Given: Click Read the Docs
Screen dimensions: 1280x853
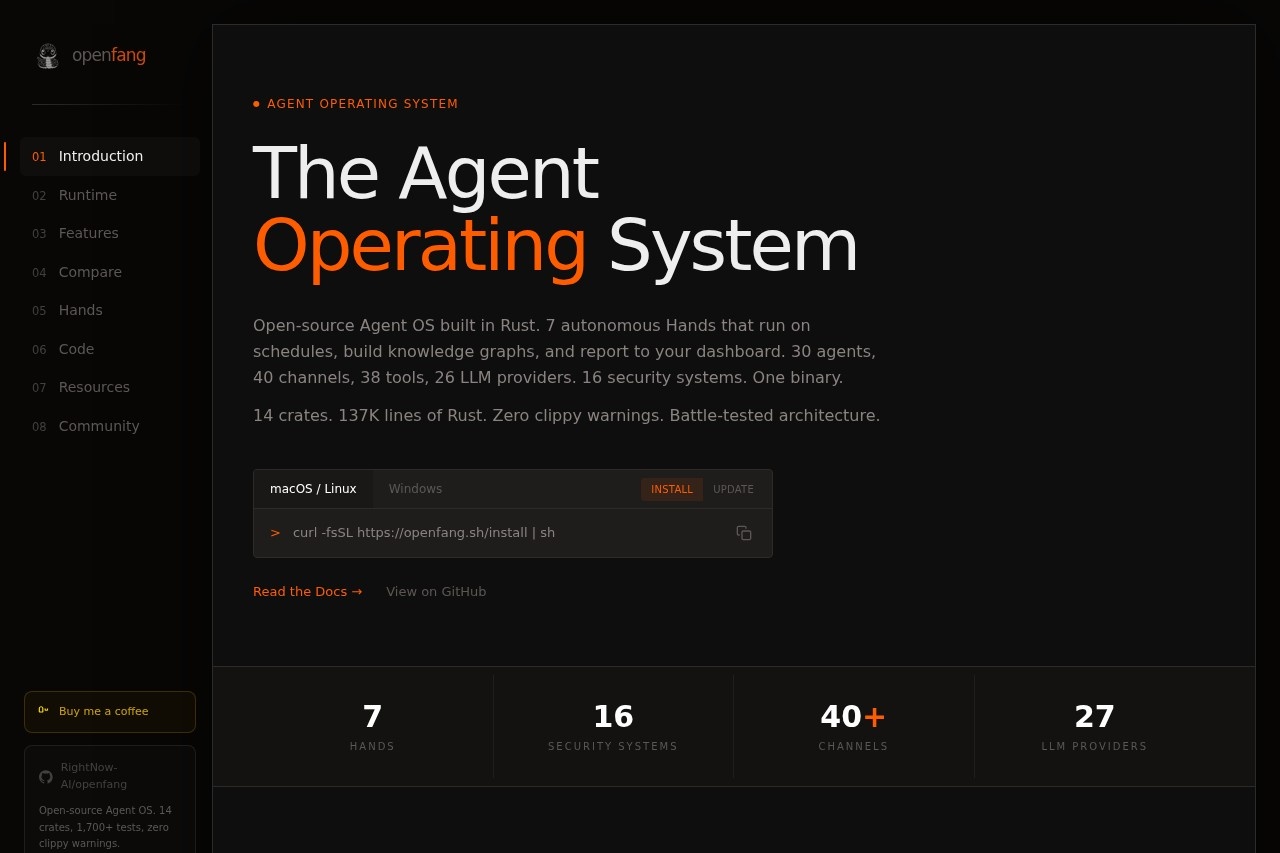Looking at the screenshot, I should click(x=307, y=591).
